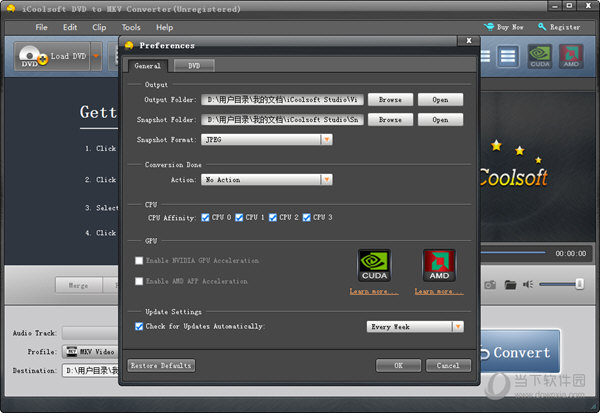Viewport: 600px width, 413px height.
Task: Open Learn more link under AMD
Action: point(439,292)
